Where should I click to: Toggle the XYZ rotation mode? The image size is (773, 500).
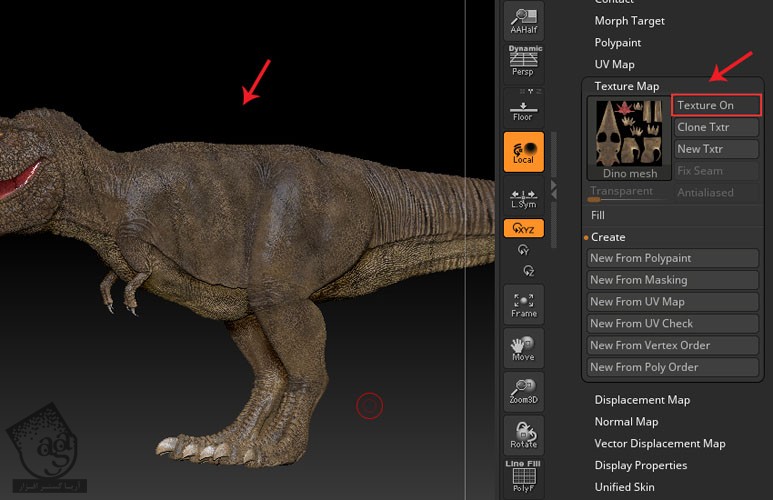(x=524, y=228)
